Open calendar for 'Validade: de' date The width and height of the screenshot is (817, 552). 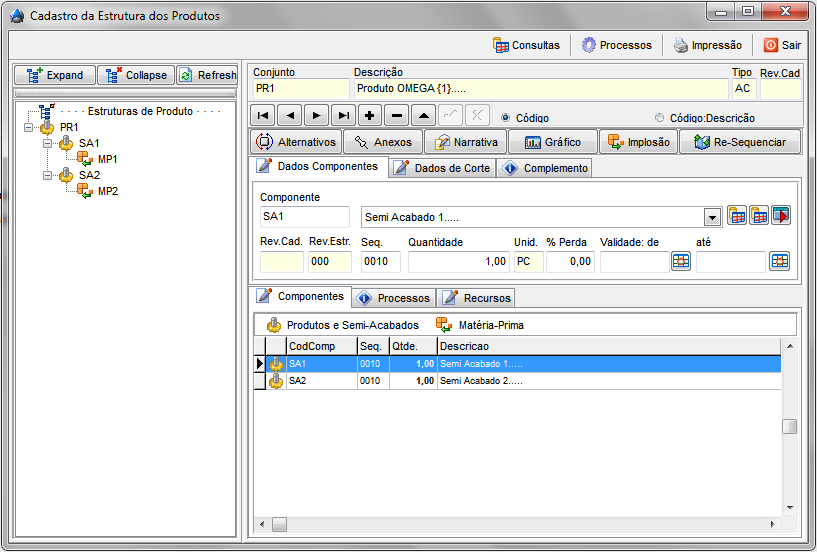point(681,262)
